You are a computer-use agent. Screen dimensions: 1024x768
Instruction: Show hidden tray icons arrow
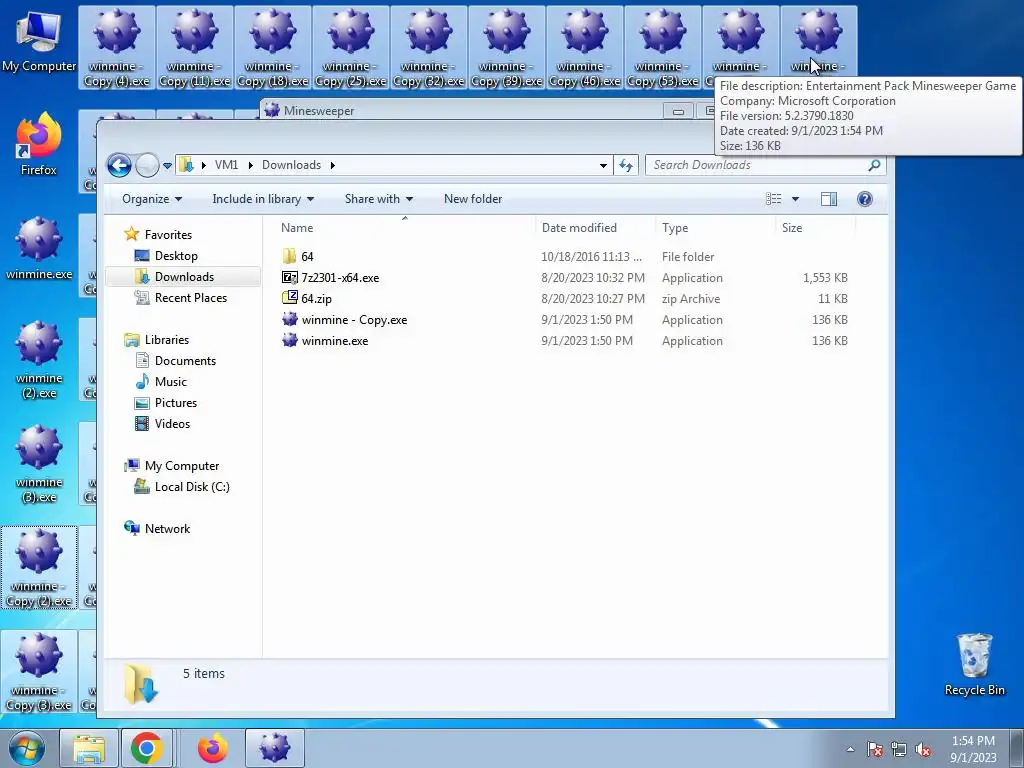[850, 749]
